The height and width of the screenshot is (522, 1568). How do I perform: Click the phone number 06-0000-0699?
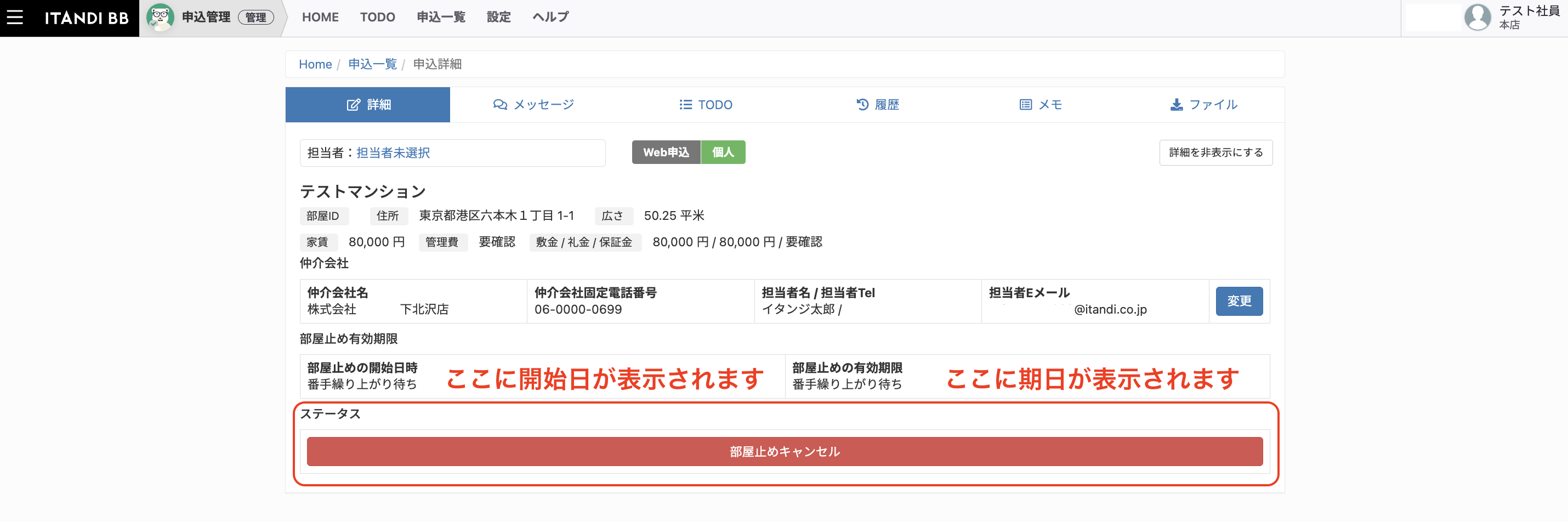click(x=578, y=309)
